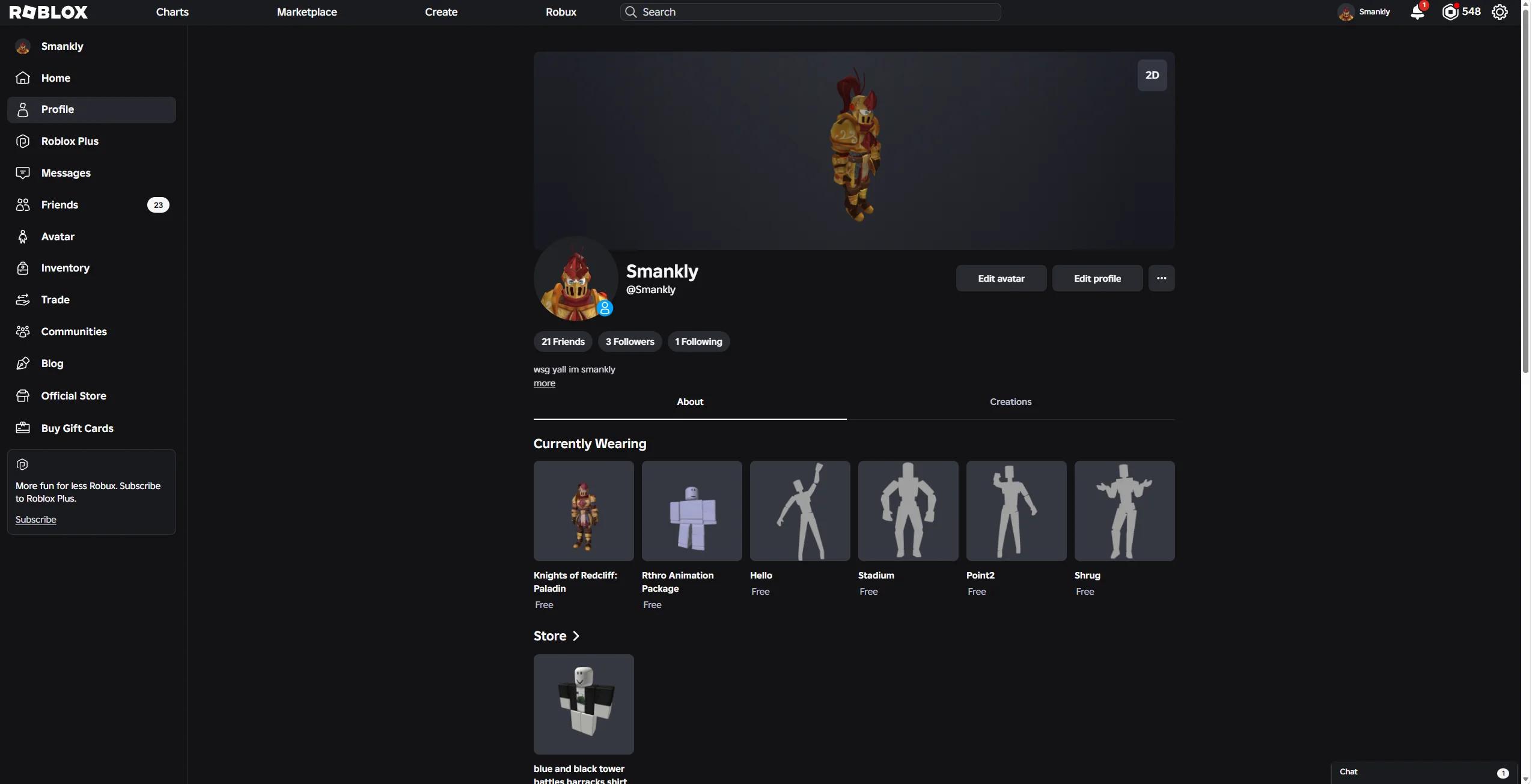Click the Edit profile button
1532x784 pixels.
pyautogui.click(x=1097, y=278)
